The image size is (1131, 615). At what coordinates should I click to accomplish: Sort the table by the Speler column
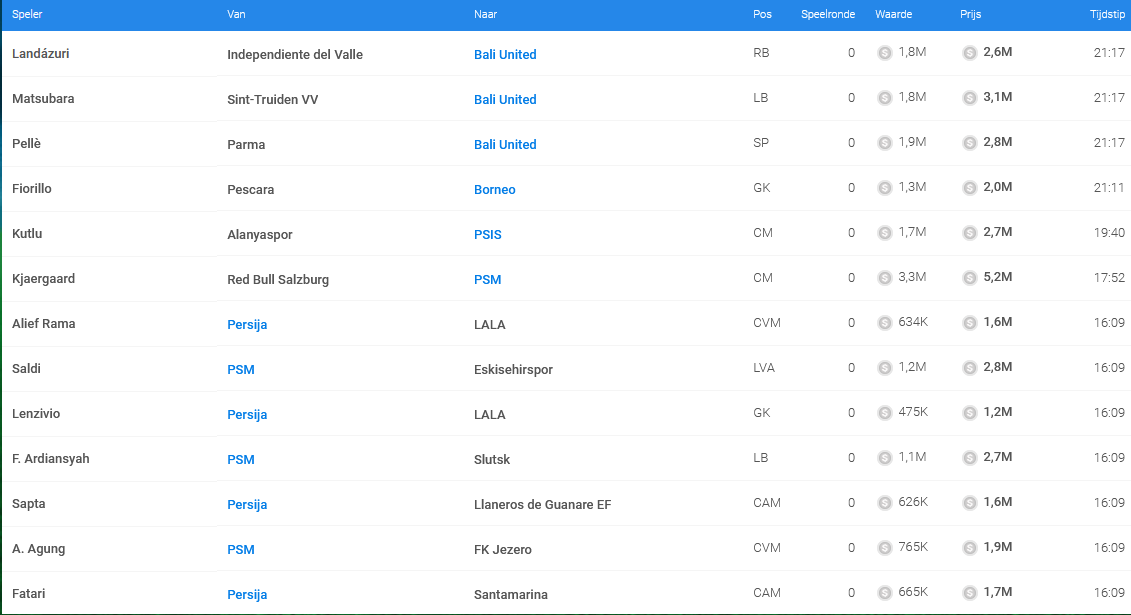pyautogui.click(x=27, y=14)
